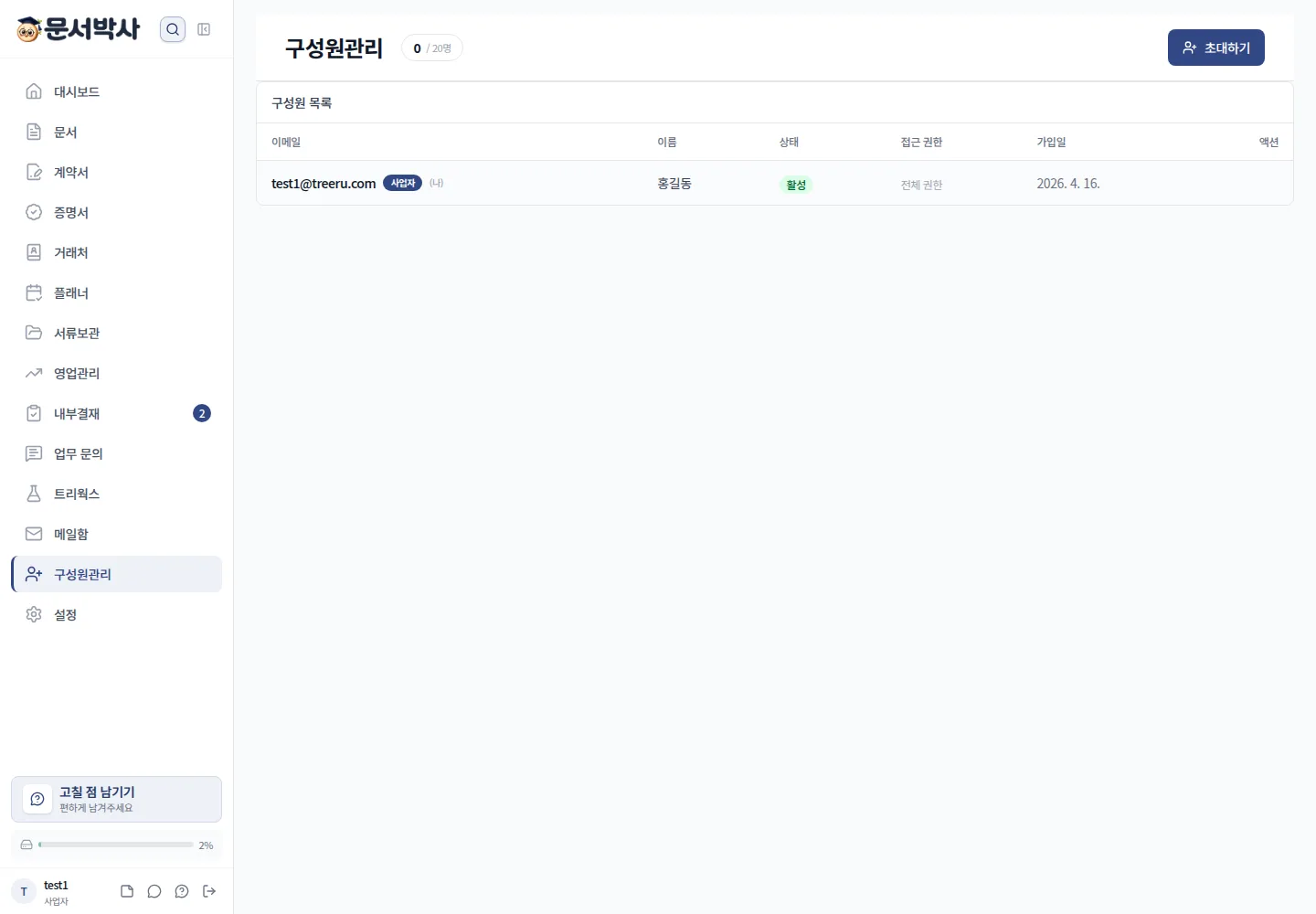Viewport: 1316px width, 914px height.
Task: Select 증명서 in the sidebar
Action: point(116,212)
